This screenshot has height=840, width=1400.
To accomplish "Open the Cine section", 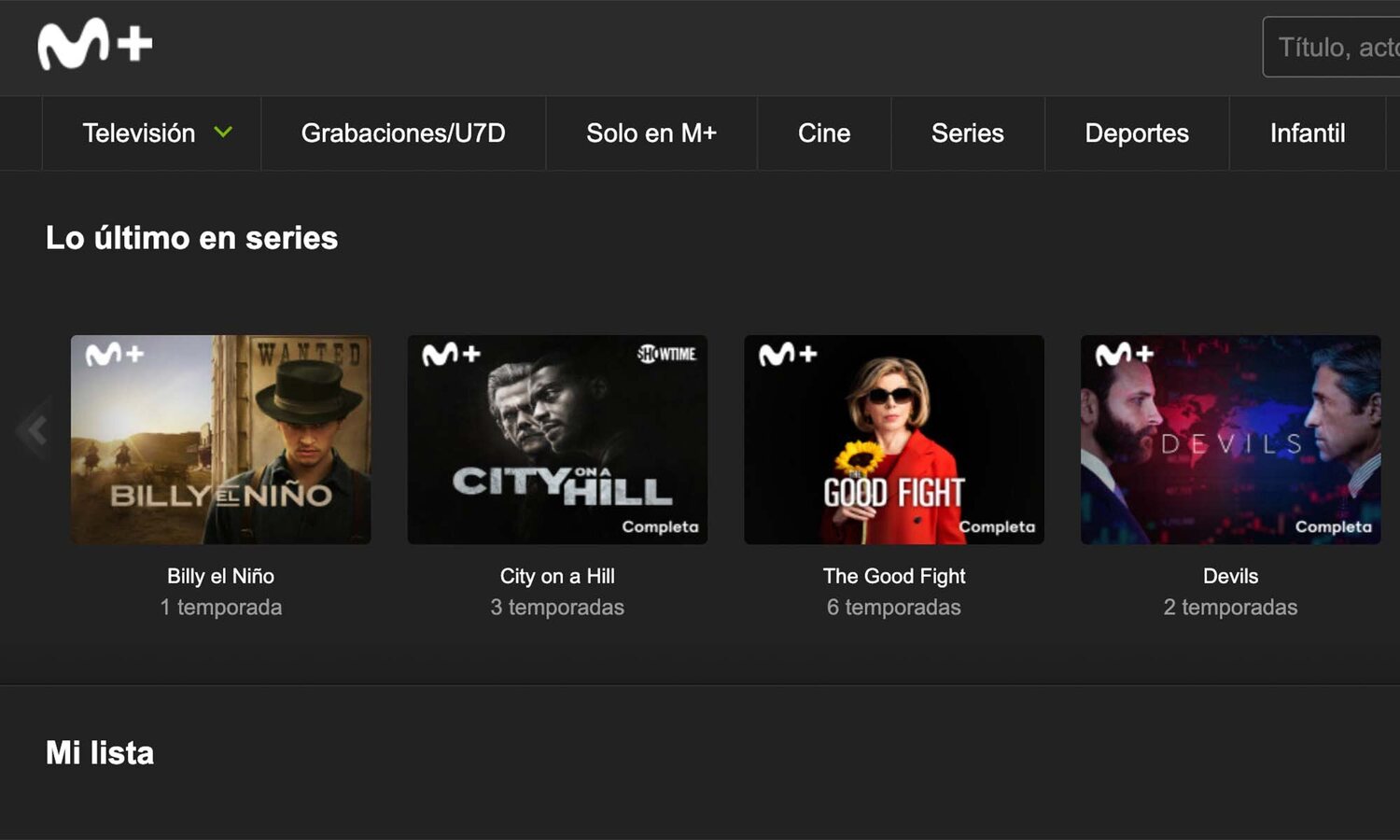I will (823, 133).
